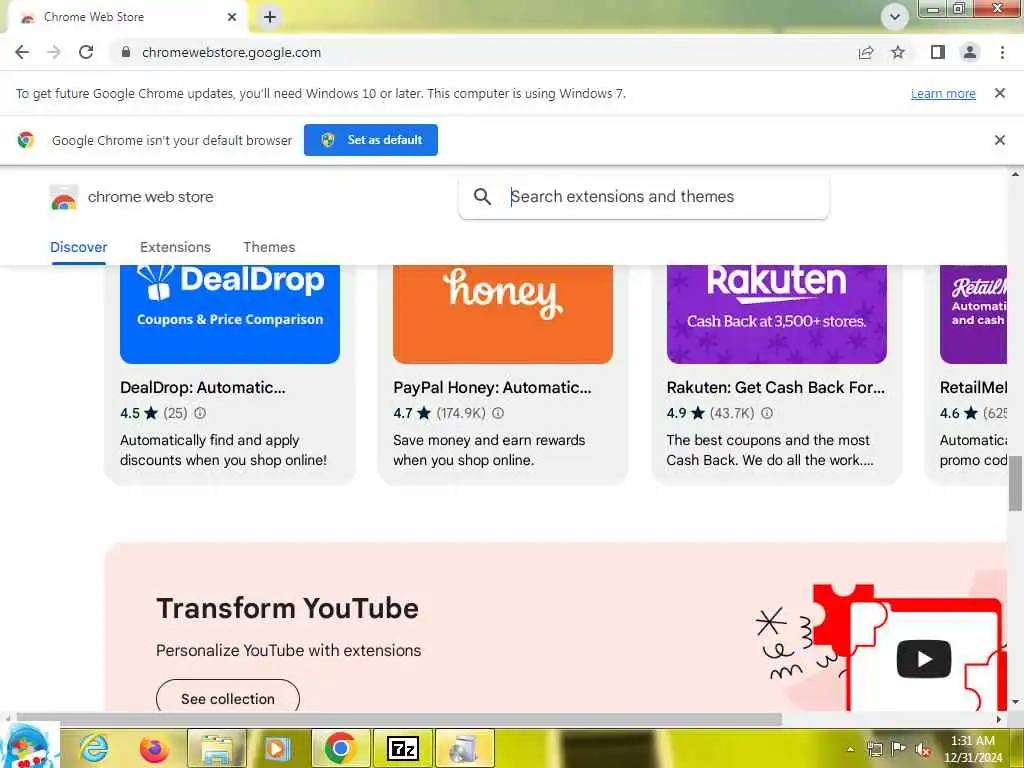Share this page using the share icon

click(866, 52)
